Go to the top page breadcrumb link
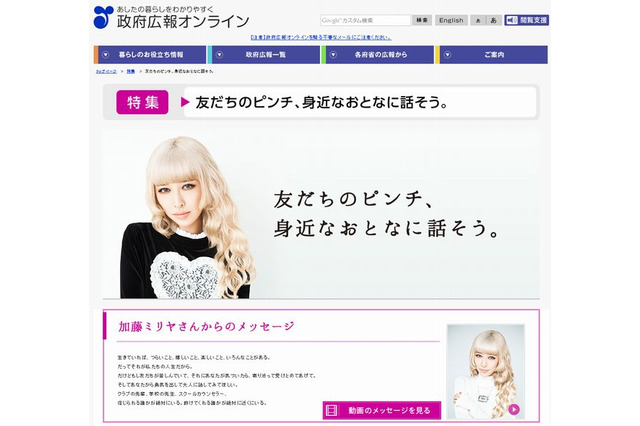The image size is (640, 426). [106, 71]
